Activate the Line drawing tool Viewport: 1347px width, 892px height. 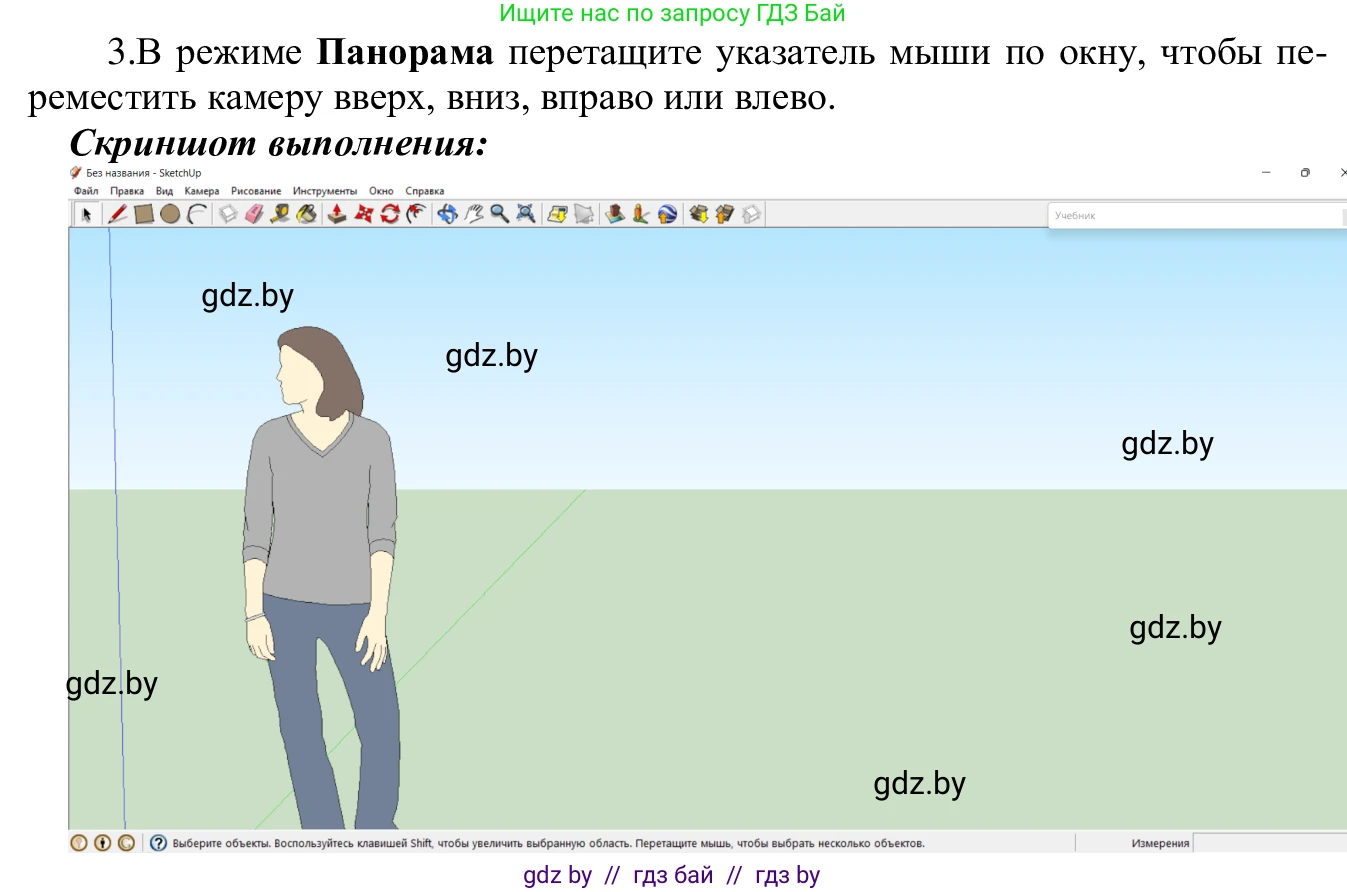click(x=119, y=214)
